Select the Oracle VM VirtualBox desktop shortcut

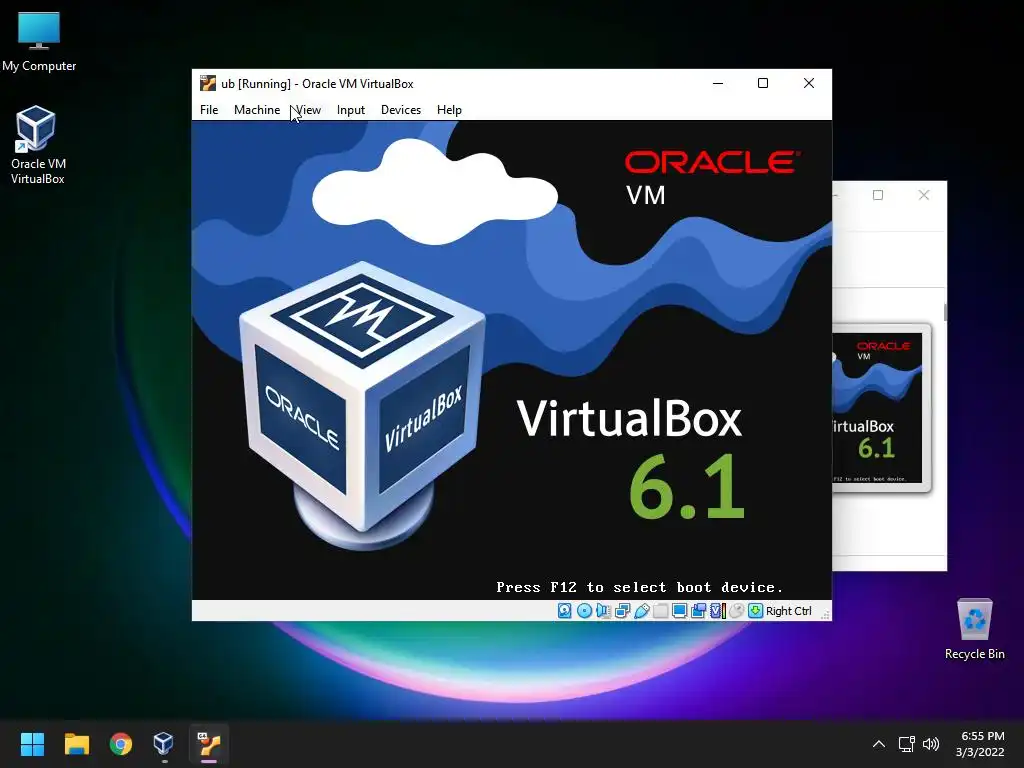tap(37, 145)
